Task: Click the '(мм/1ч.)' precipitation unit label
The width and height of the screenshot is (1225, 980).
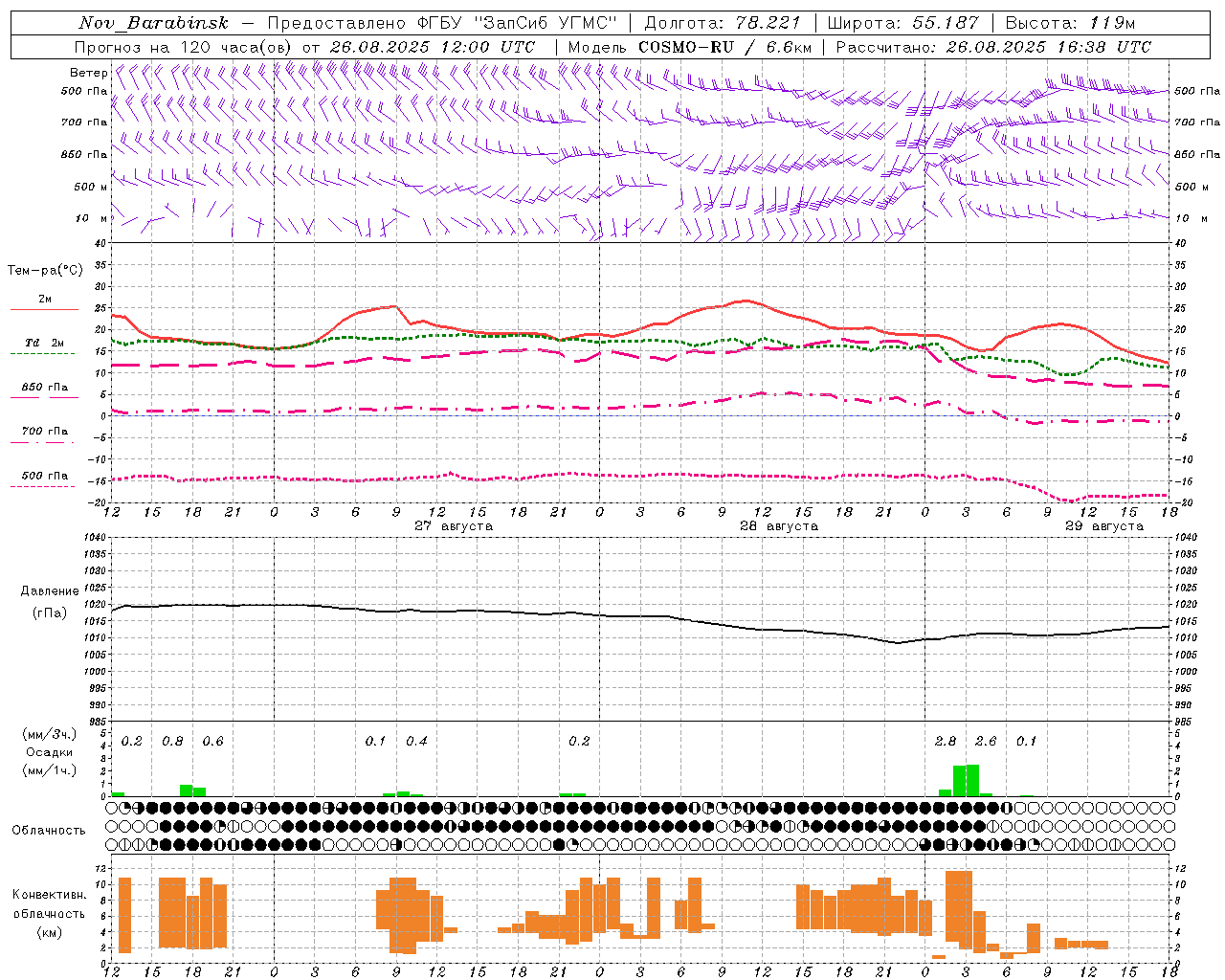Action: pos(49,770)
